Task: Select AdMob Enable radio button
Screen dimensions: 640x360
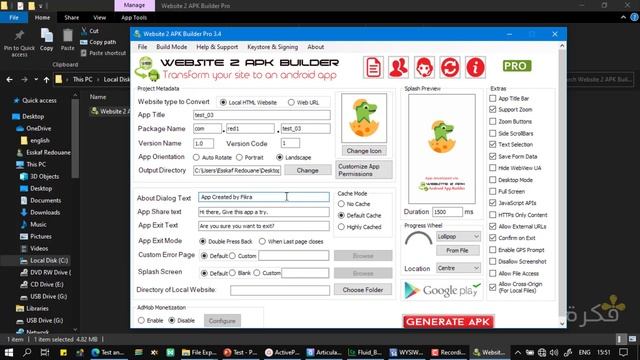Action: pos(141,320)
